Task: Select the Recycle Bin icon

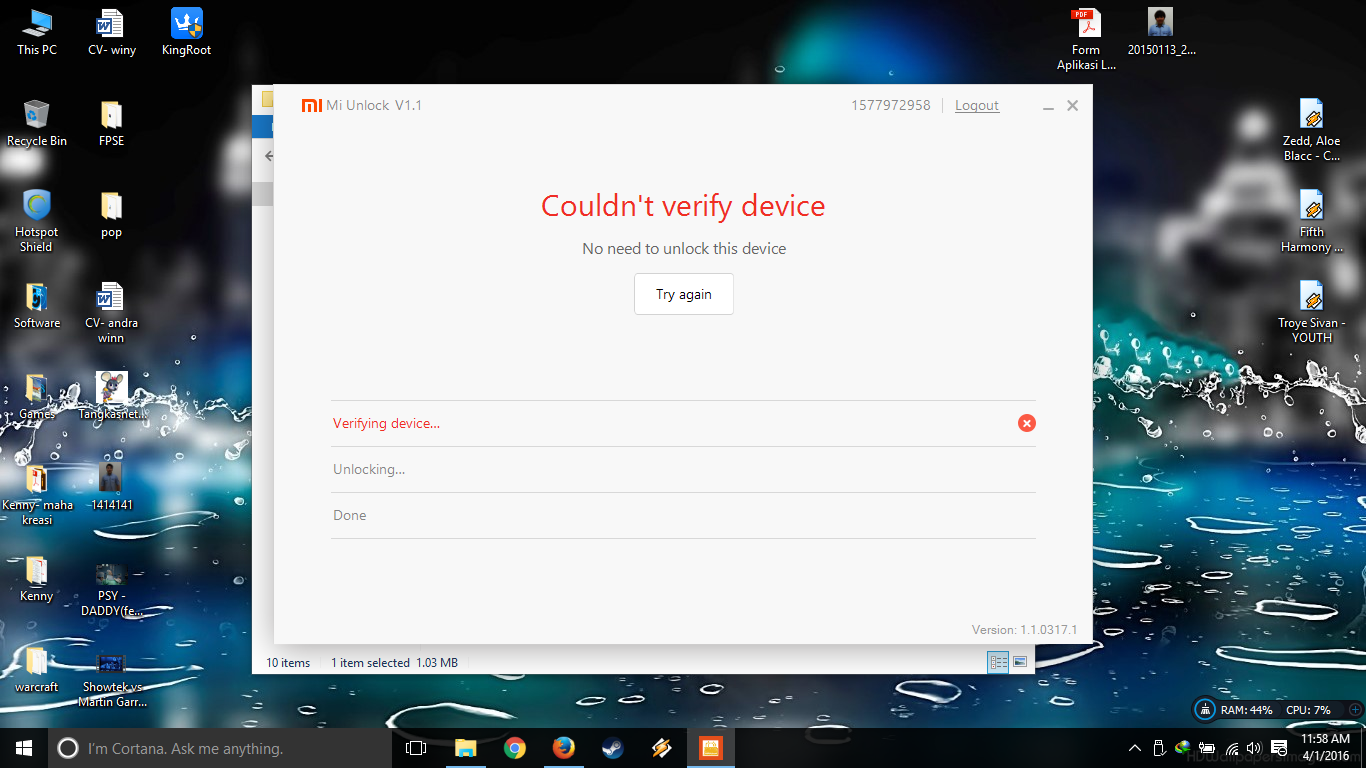Action: [x=37, y=123]
